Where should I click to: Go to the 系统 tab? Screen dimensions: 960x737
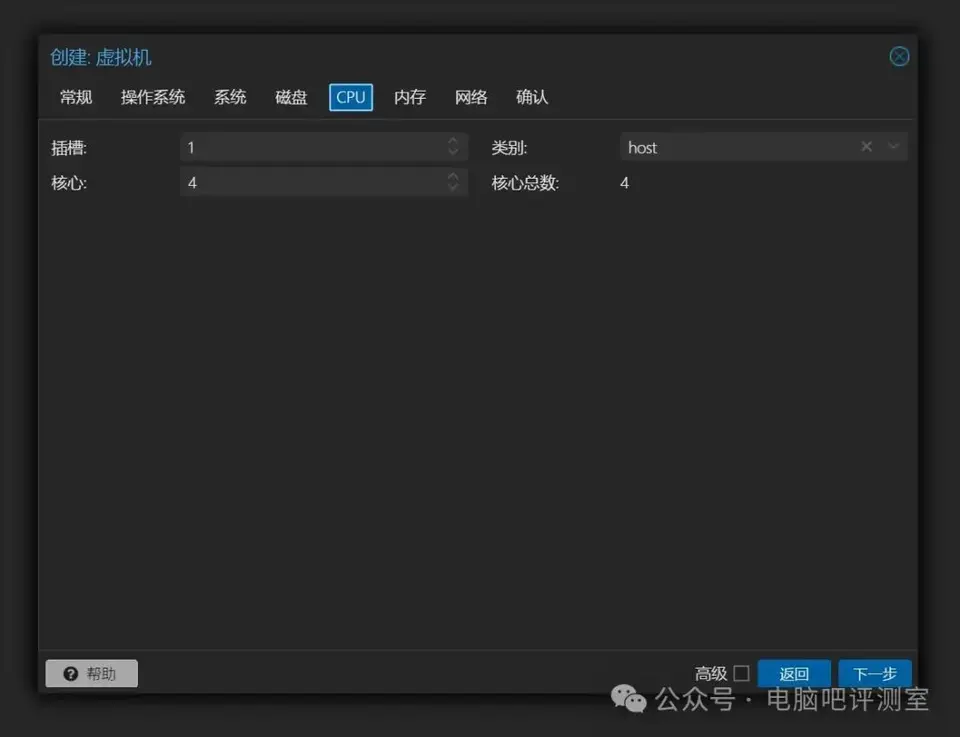click(230, 97)
